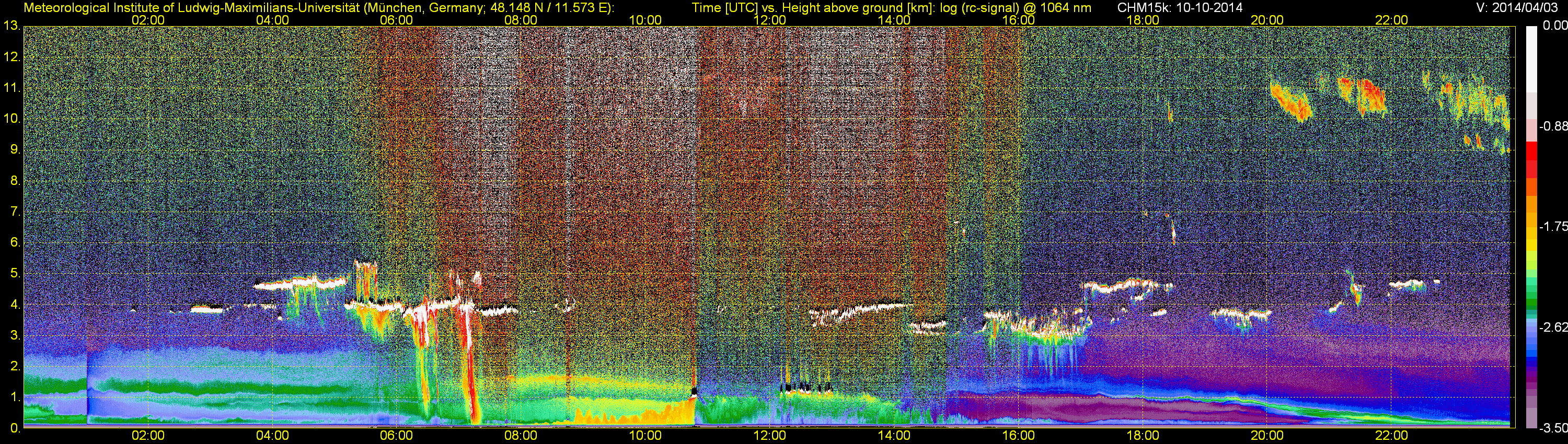
Task: Click the 'Time [UTC] vs. Height above ground [km]' label
Action: [x=813, y=8]
